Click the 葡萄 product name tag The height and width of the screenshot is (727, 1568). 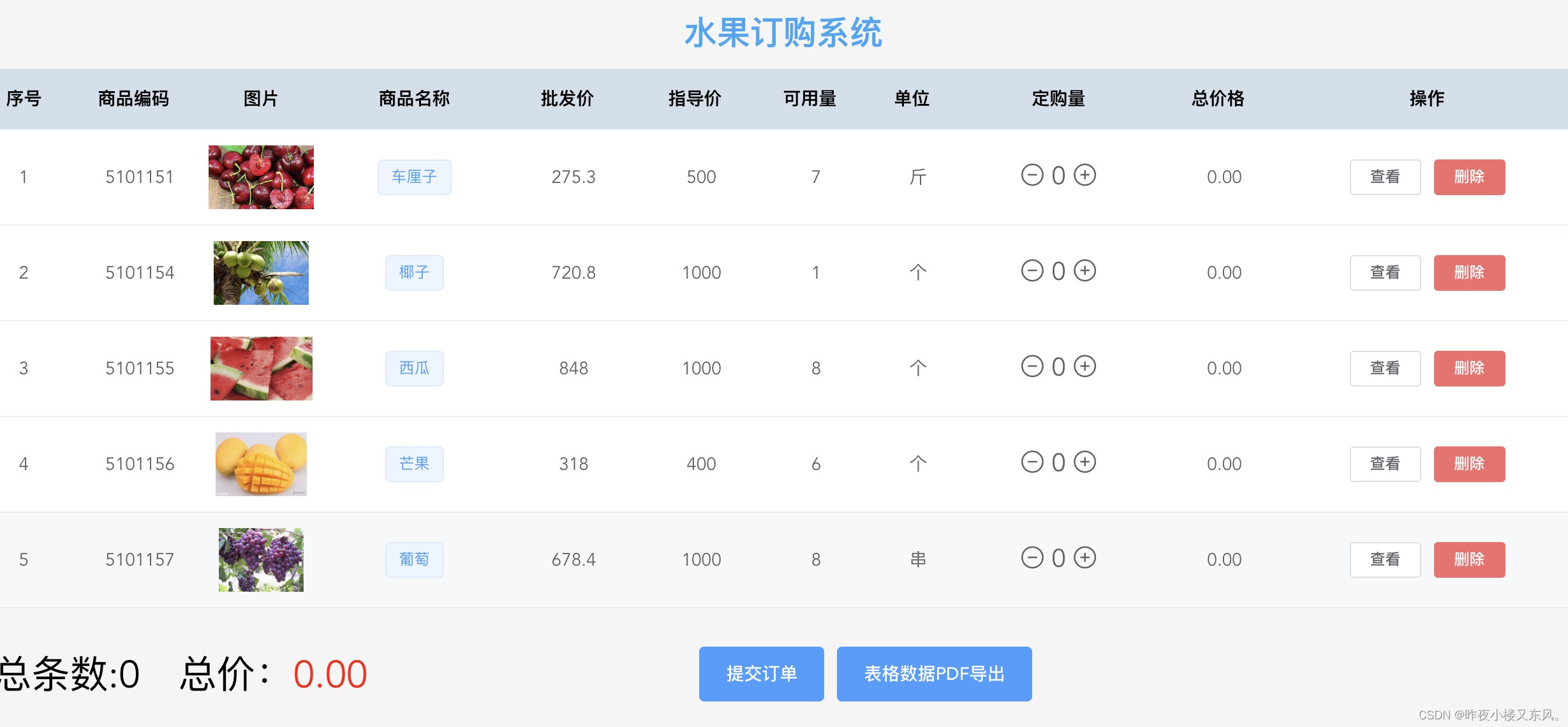[x=414, y=559]
